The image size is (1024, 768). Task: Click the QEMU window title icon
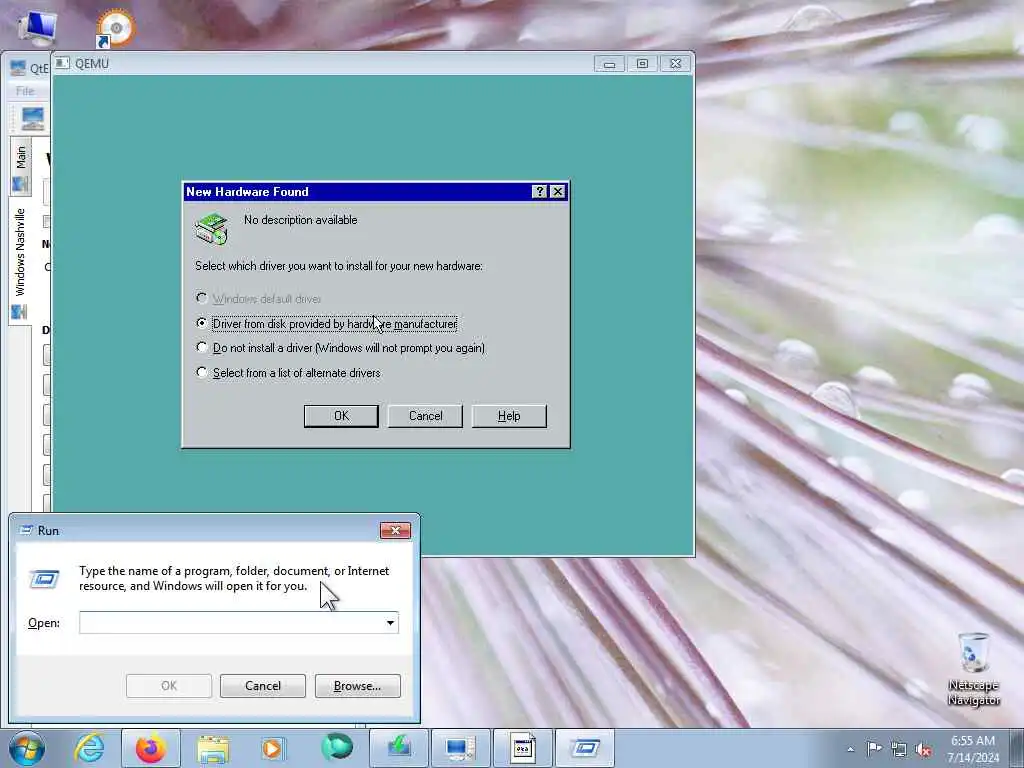coord(63,63)
